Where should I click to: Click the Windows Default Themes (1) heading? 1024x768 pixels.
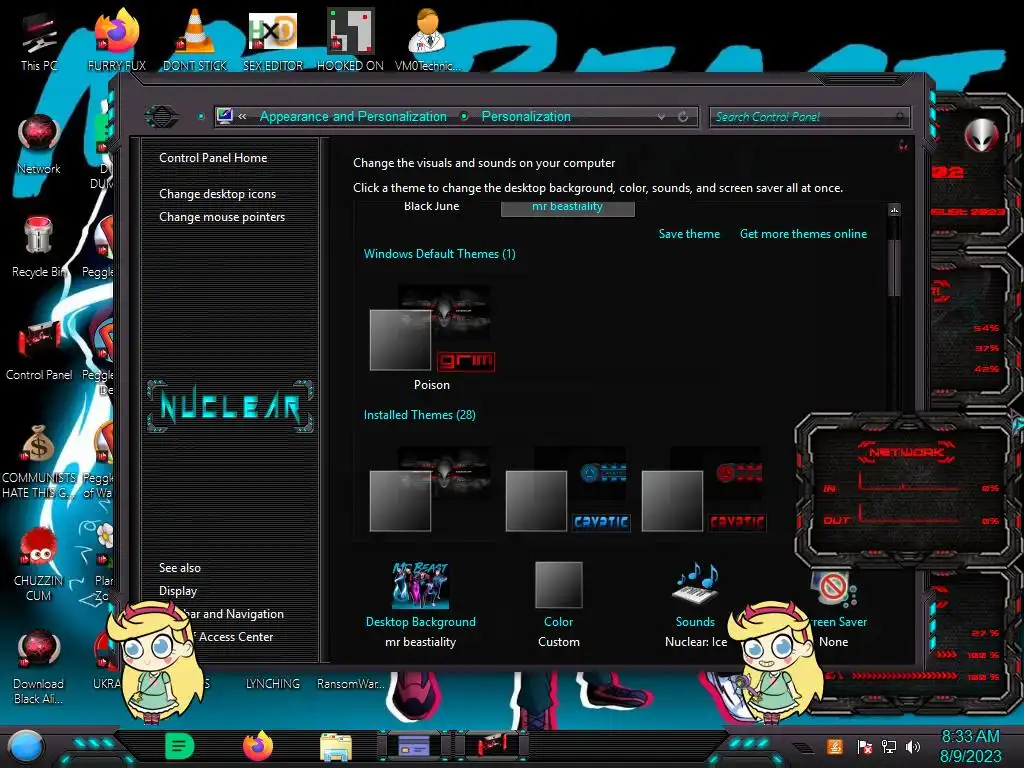(x=440, y=254)
